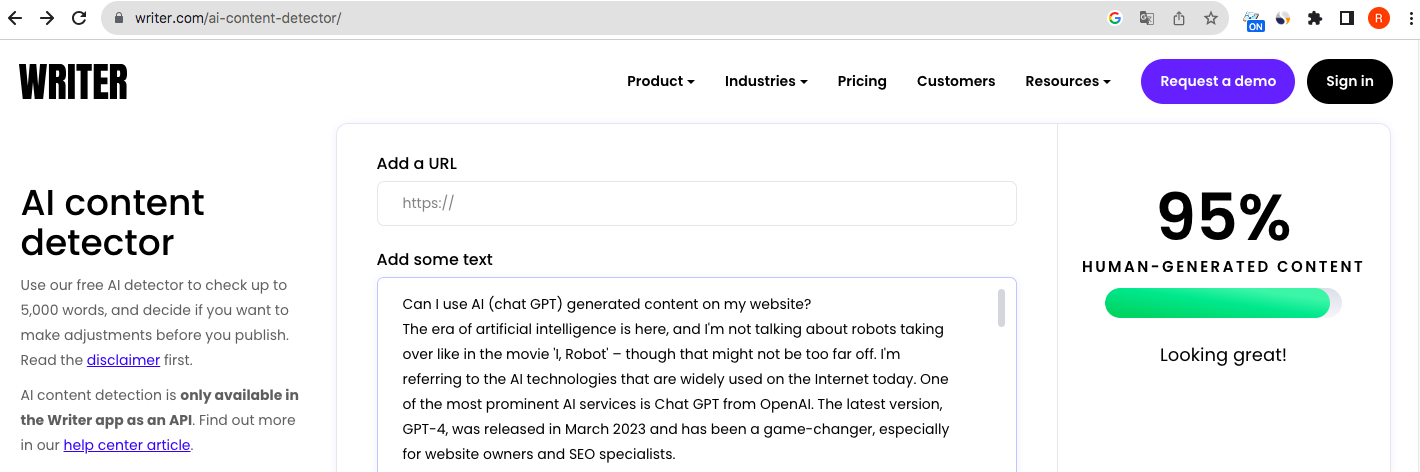Go to Writer logo homepage

[x=73, y=81]
